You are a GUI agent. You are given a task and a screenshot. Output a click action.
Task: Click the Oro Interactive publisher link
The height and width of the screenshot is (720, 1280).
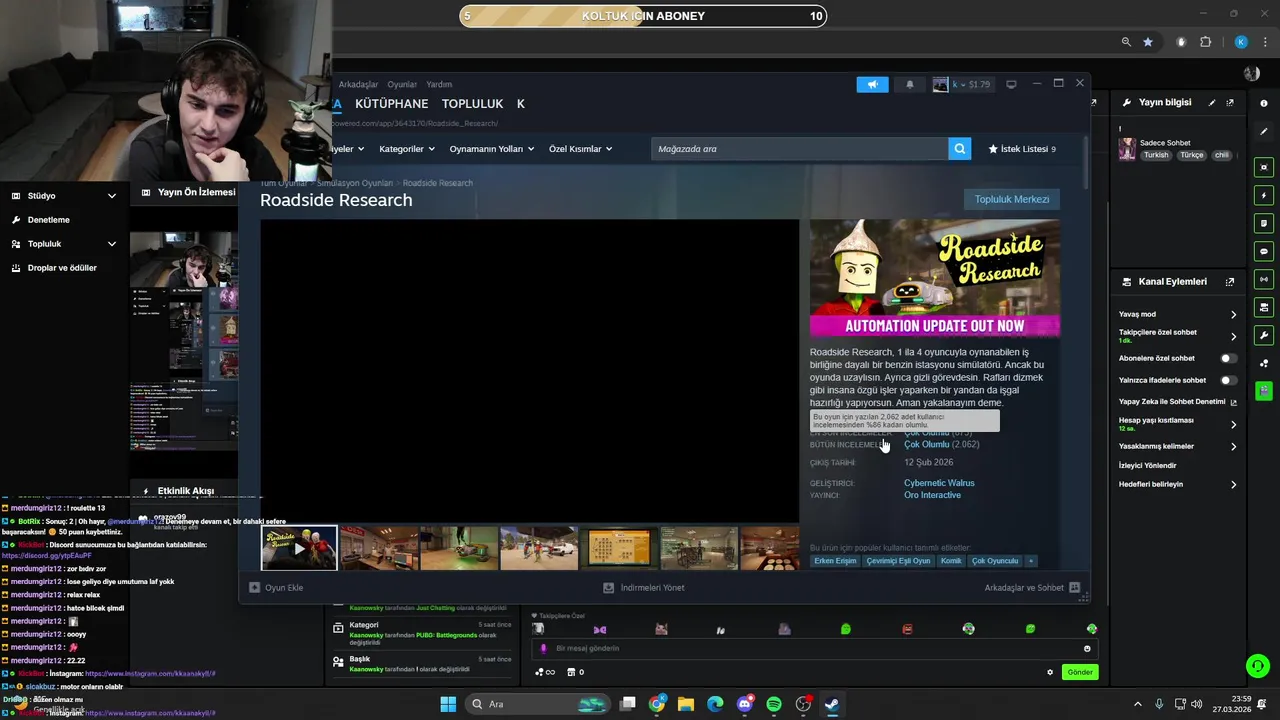[x=932, y=495]
